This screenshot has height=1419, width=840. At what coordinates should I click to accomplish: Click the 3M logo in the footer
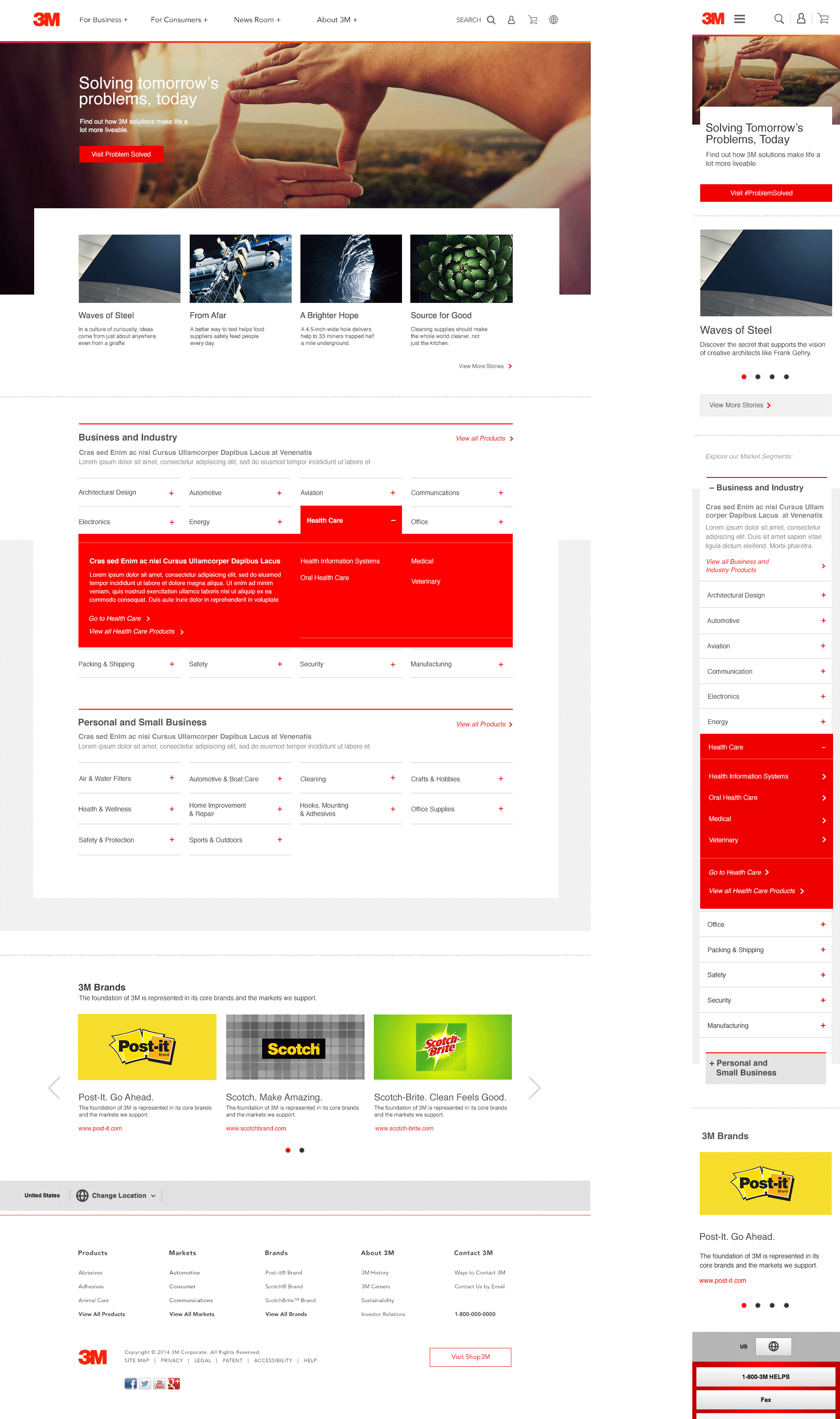[92, 1357]
